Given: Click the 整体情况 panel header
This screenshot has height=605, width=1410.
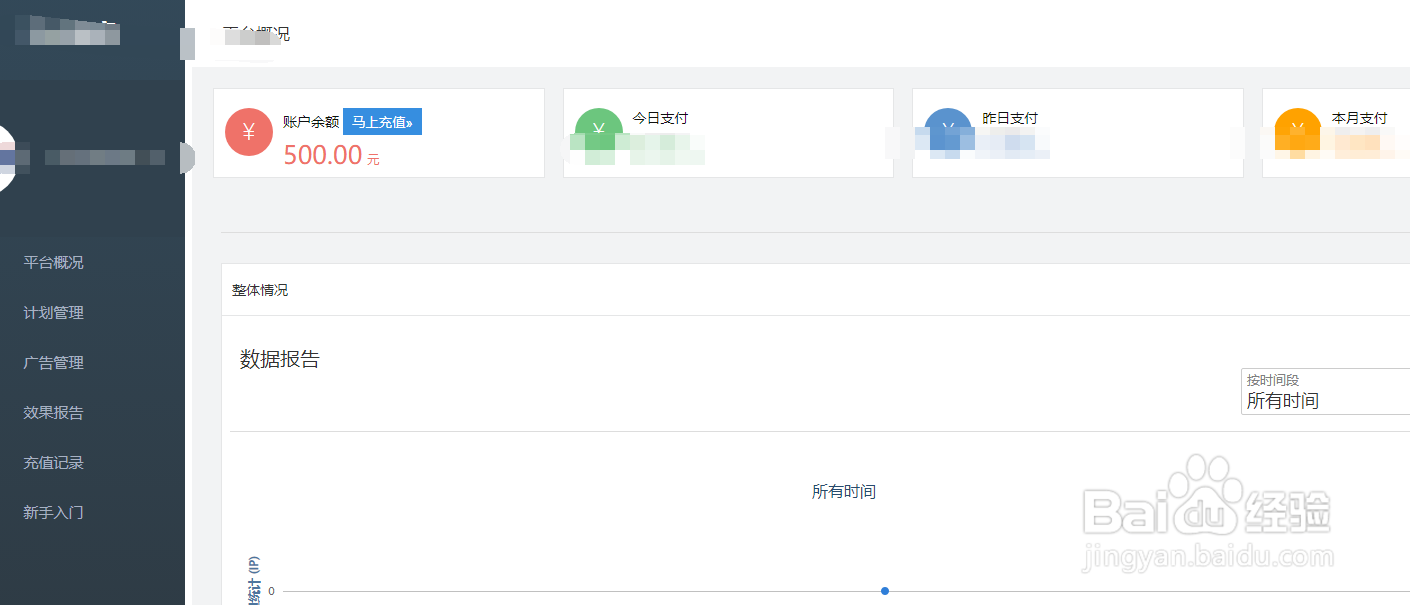Looking at the screenshot, I should 260,290.
